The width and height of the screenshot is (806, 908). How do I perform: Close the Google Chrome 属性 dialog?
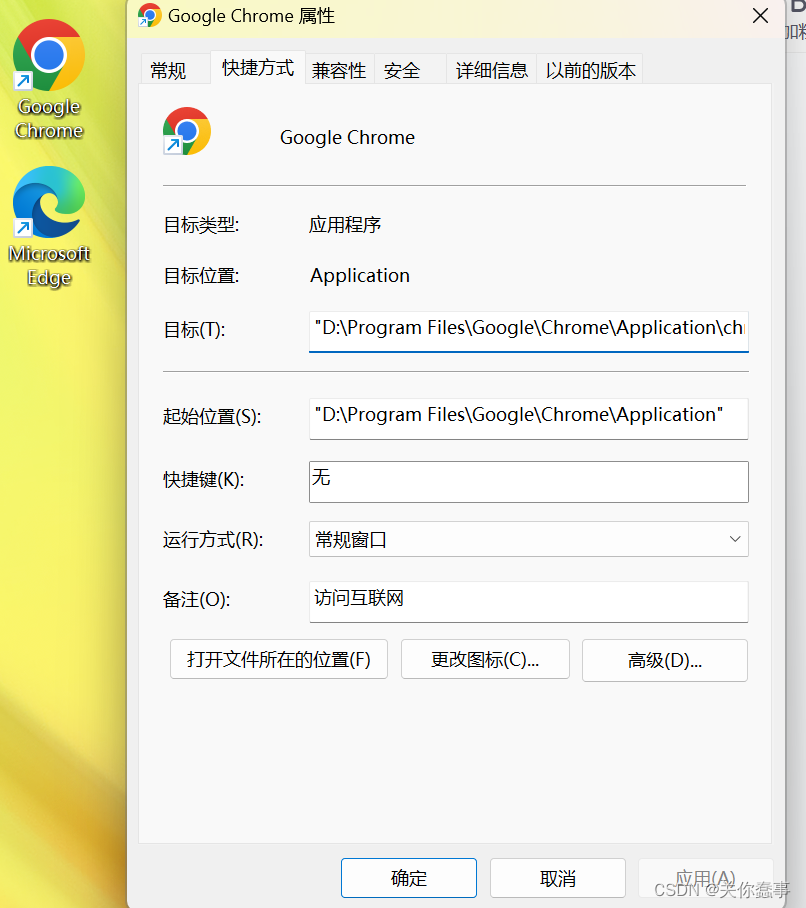760,16
